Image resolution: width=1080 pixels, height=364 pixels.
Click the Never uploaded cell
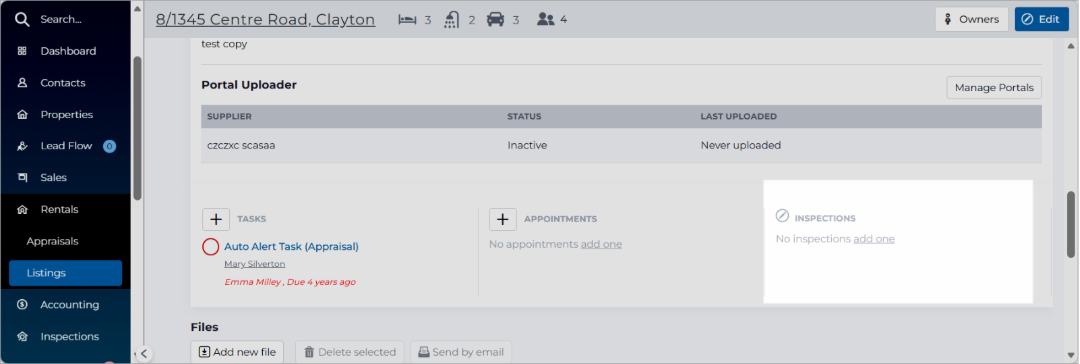pos(740,145)
